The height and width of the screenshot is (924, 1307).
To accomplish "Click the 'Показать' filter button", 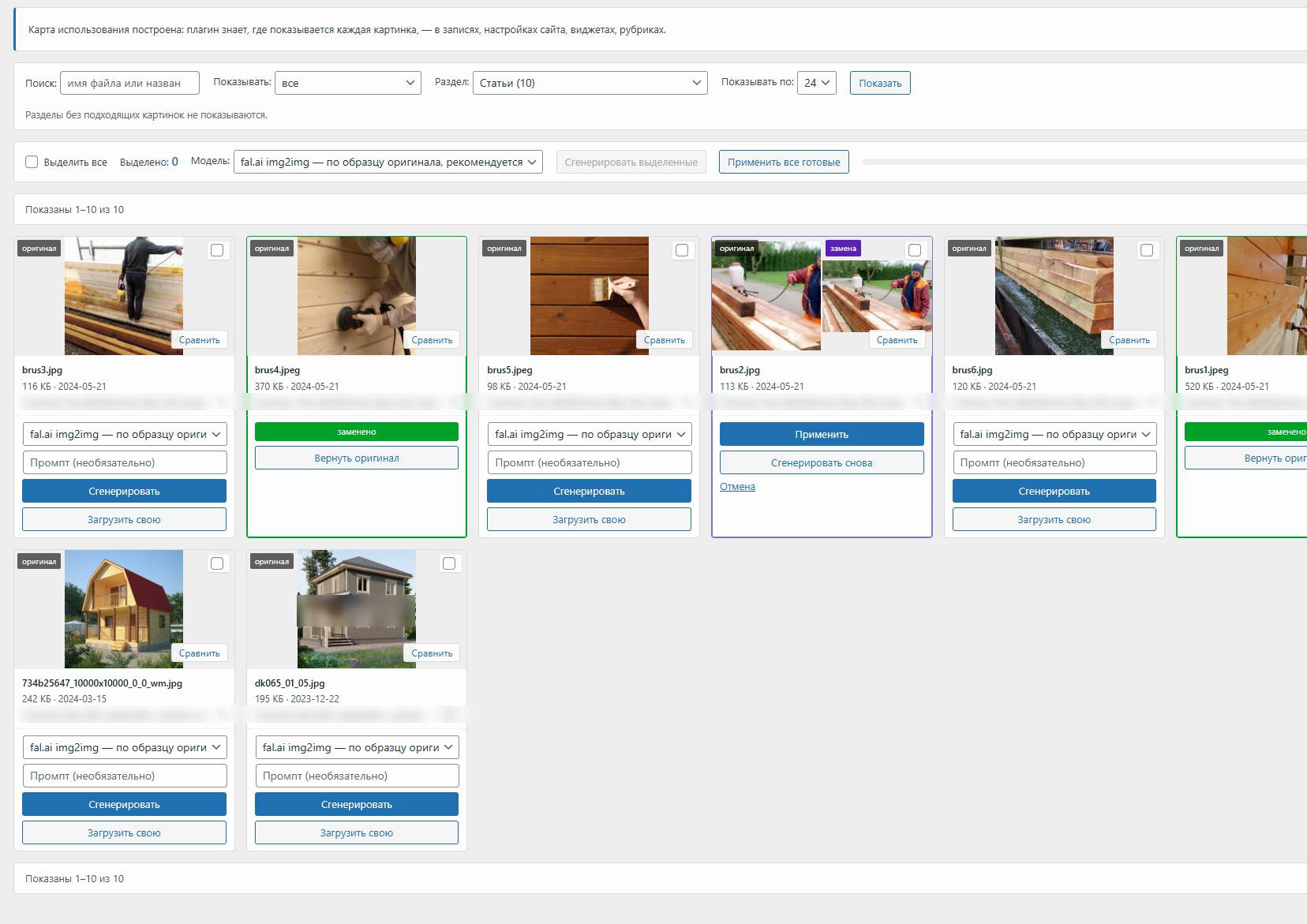I will (x=880, y=83).
